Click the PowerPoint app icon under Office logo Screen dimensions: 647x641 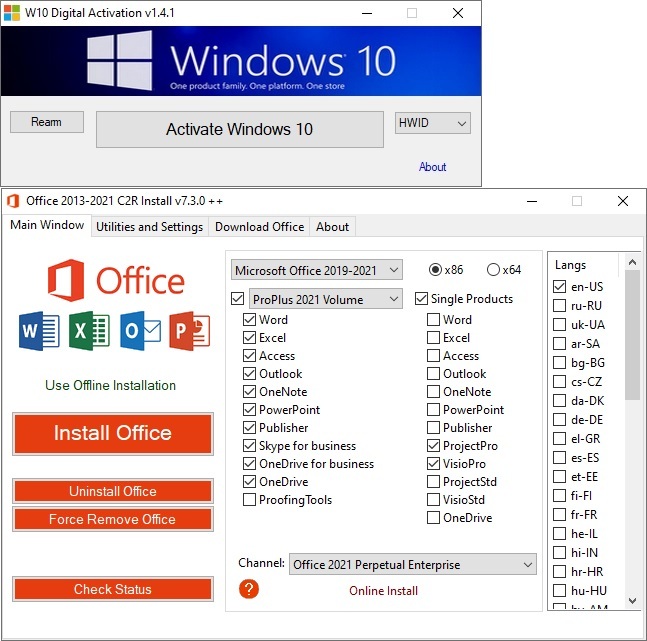click(190, 331)
